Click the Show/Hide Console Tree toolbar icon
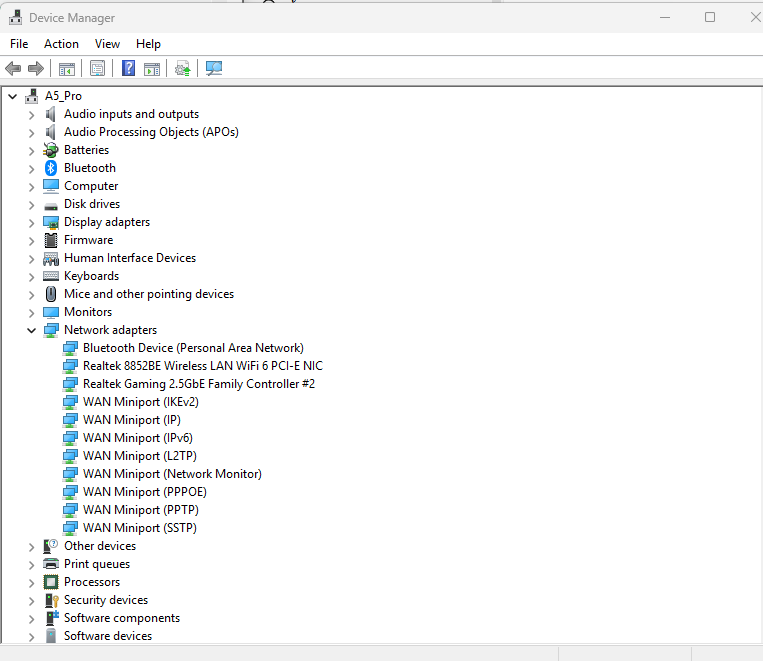Viewport: 763px width, 661px height. pos(67,69)
